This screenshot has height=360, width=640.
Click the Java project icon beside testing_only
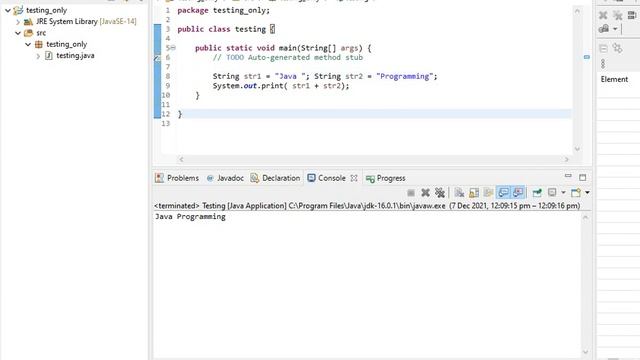[18, 10]
